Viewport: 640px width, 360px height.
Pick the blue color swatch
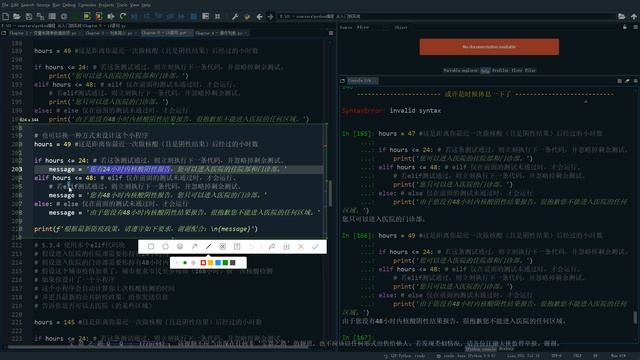(218, 263)
